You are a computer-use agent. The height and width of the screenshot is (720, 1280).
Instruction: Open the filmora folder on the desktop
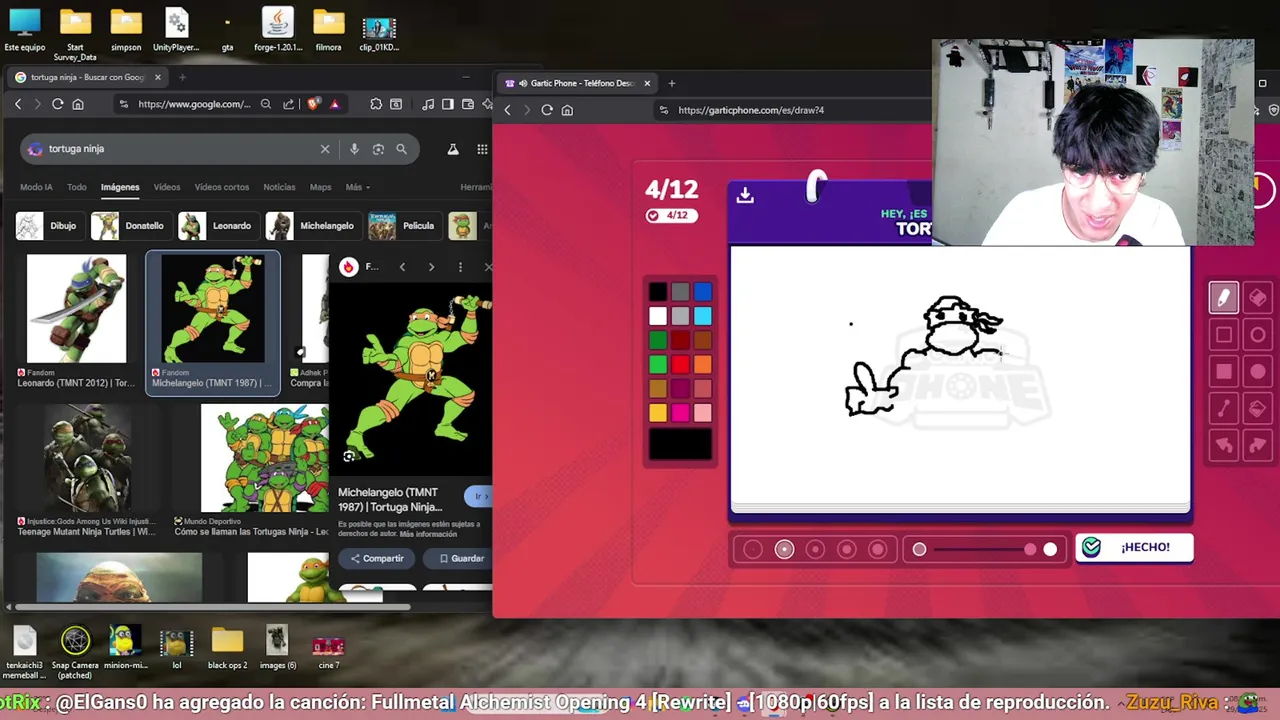coord(328,30)
